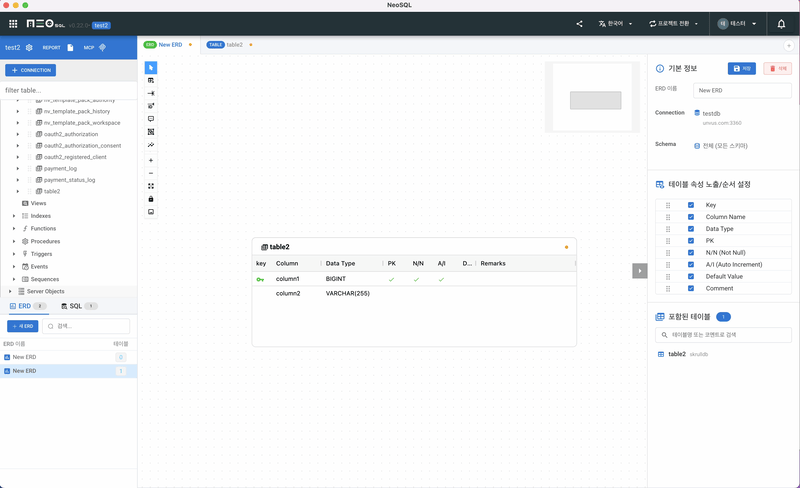The height and width of the screenshot is (488, 800).
Task: Click the zoom in plus icon
Action: 151,160
